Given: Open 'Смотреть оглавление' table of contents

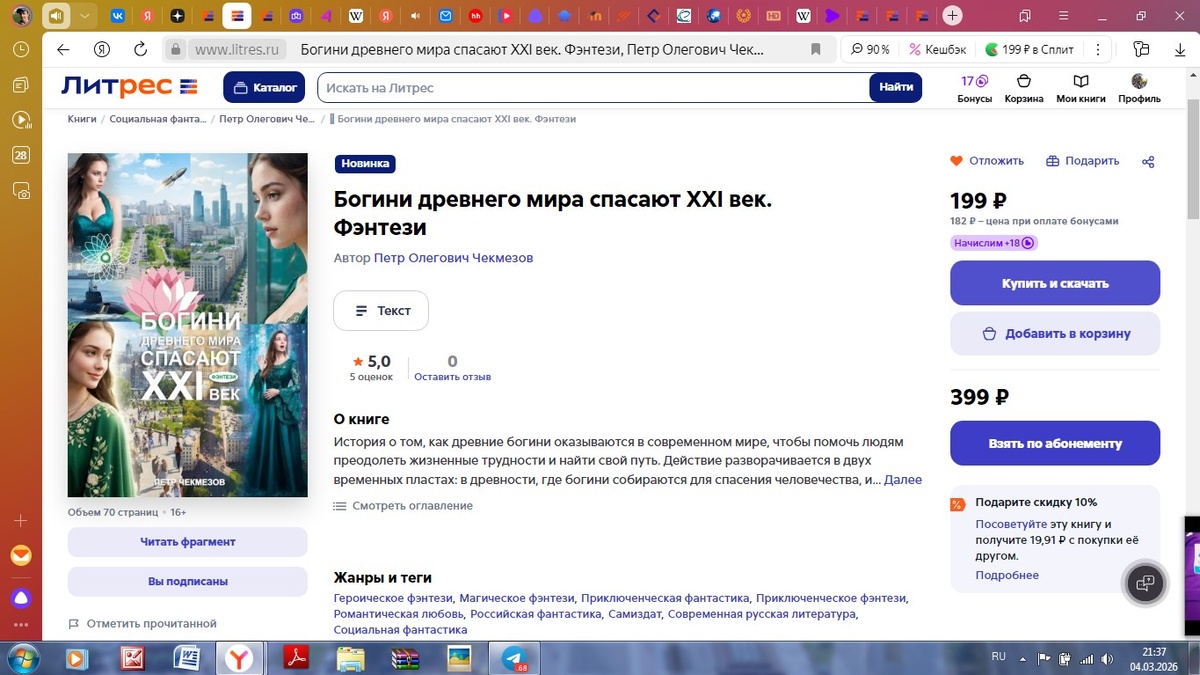Looking at the screenshot, I should tap(403, 506).
